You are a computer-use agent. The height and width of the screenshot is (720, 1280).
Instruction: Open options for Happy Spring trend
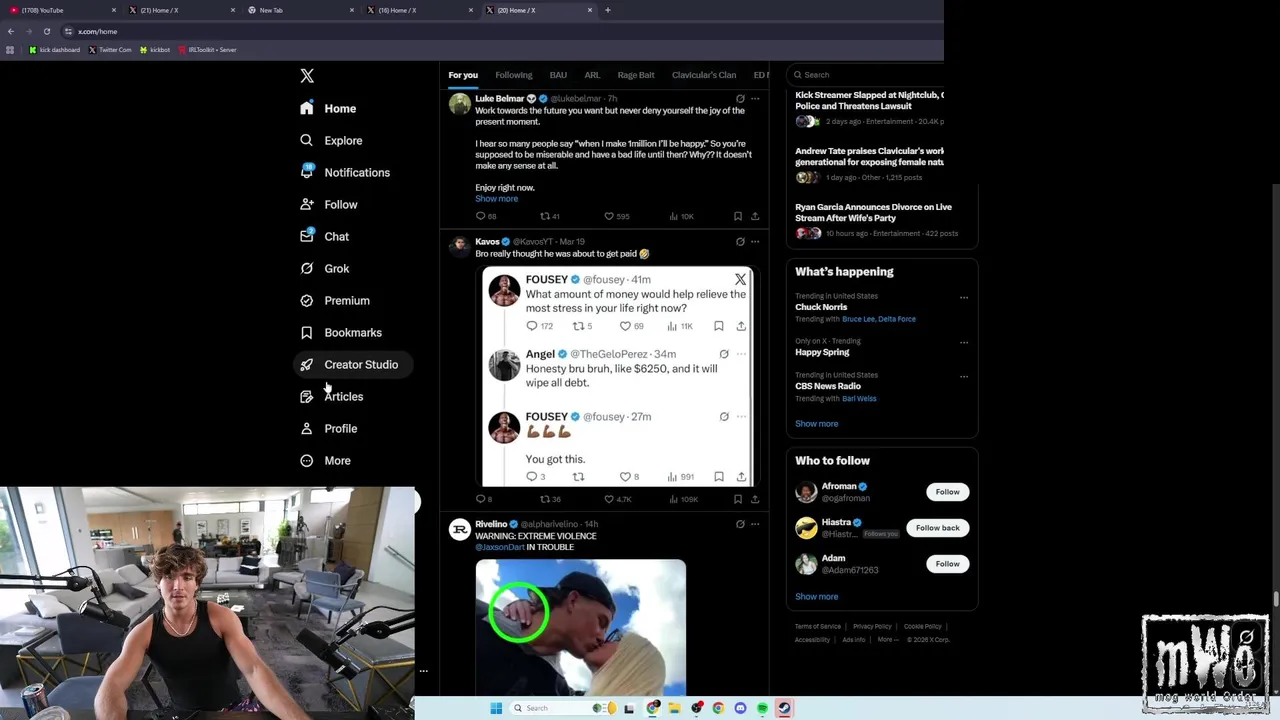[x=964, y=342]
